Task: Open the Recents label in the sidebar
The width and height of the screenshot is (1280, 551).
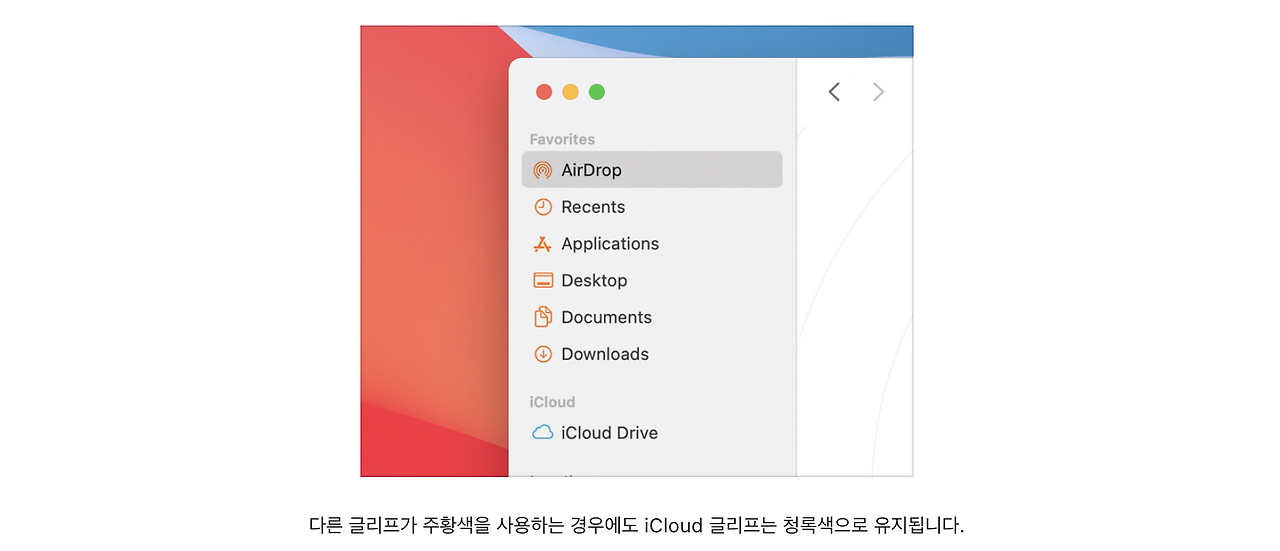Action: point(593,207)
